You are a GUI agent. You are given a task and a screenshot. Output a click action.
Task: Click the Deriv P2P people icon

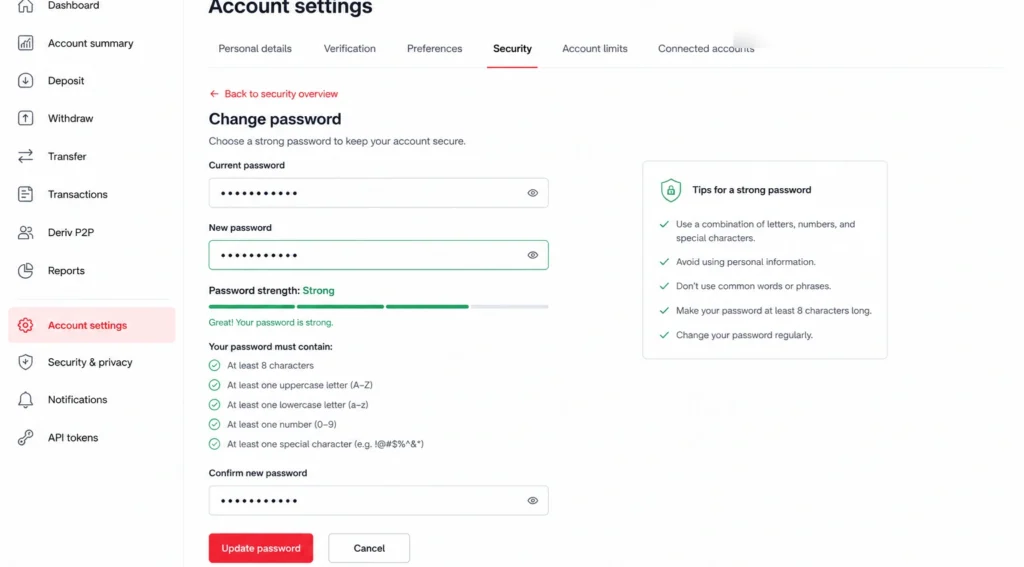pyautogui.click(x=25, y=233)
